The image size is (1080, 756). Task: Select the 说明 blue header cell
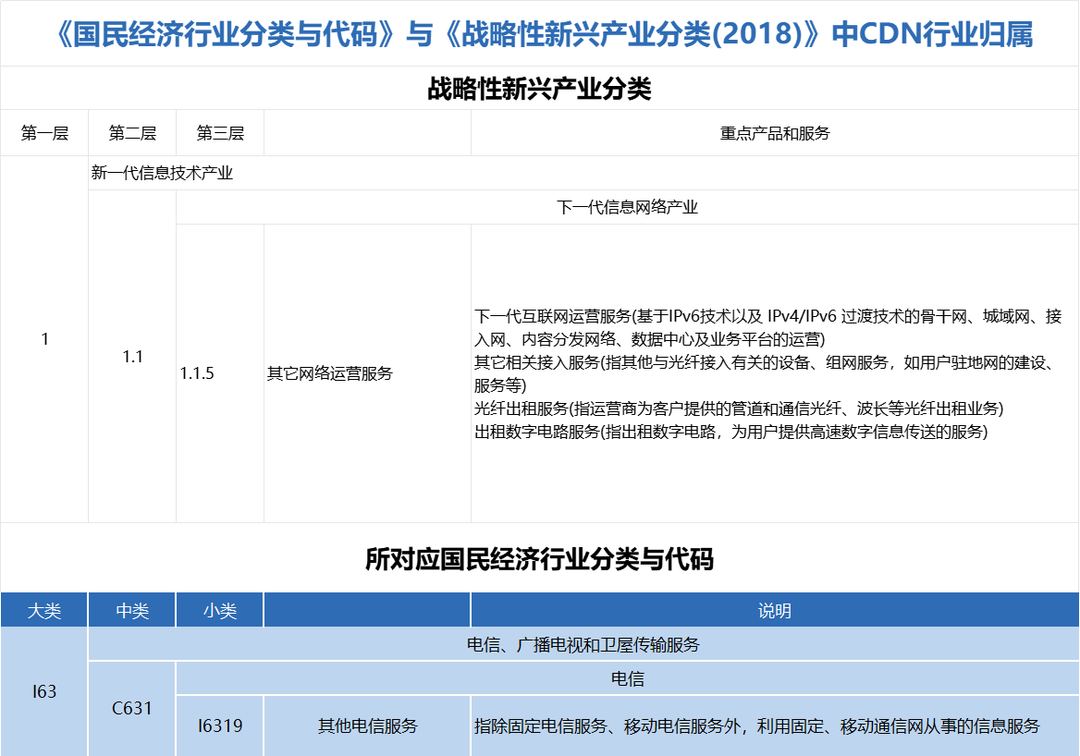coord(774,611)
